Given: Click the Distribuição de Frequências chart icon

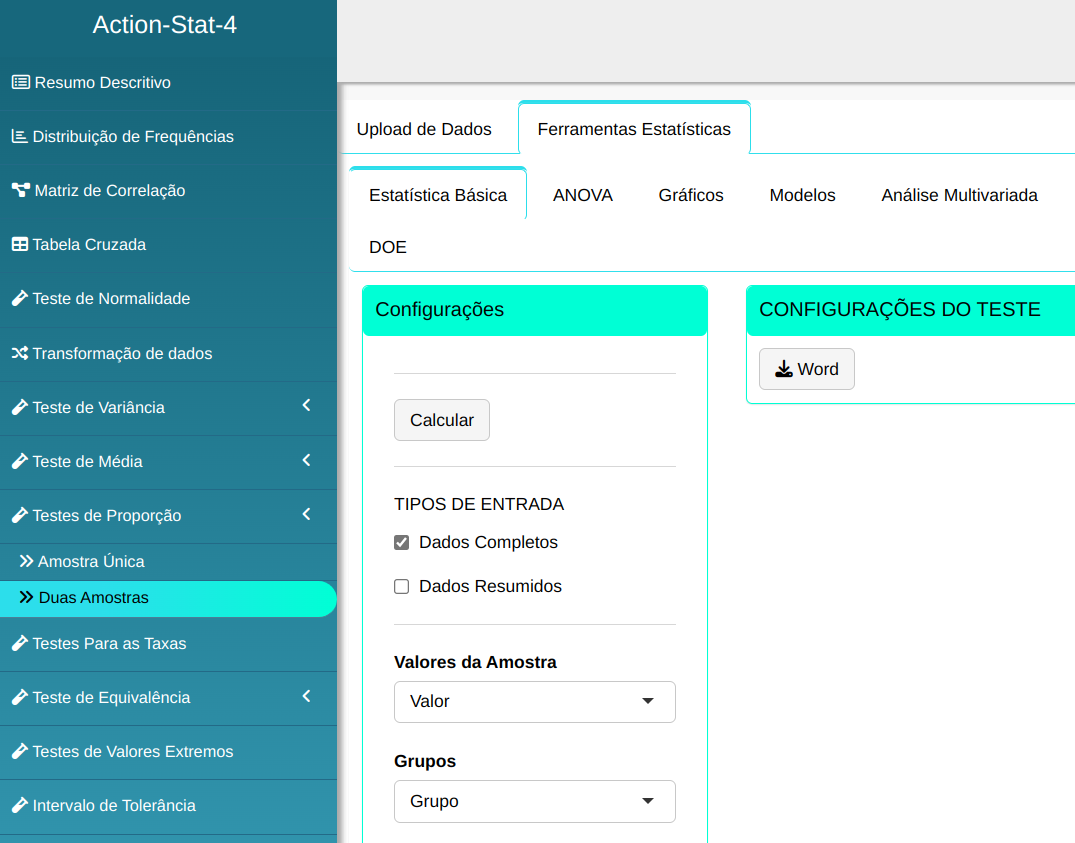Looking at the screenshot, I should tap(19, 136).
